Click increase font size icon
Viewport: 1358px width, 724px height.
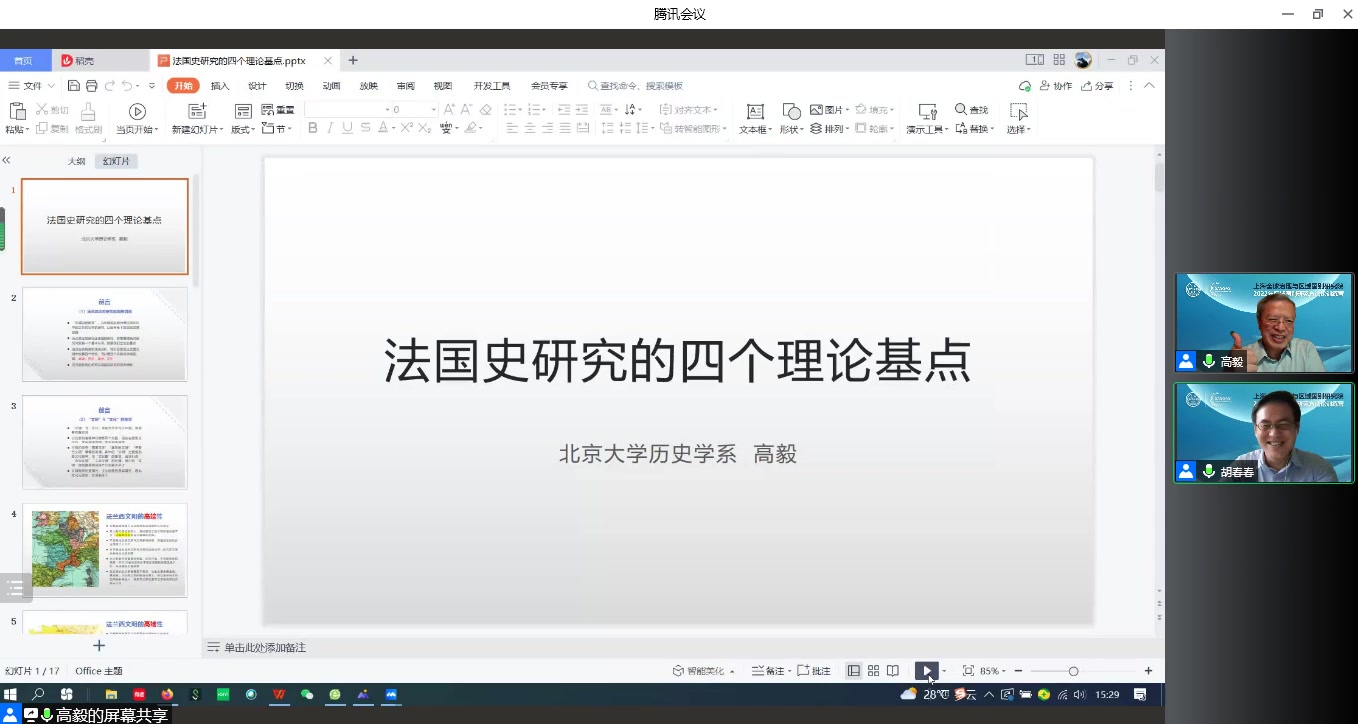(450, 110)
